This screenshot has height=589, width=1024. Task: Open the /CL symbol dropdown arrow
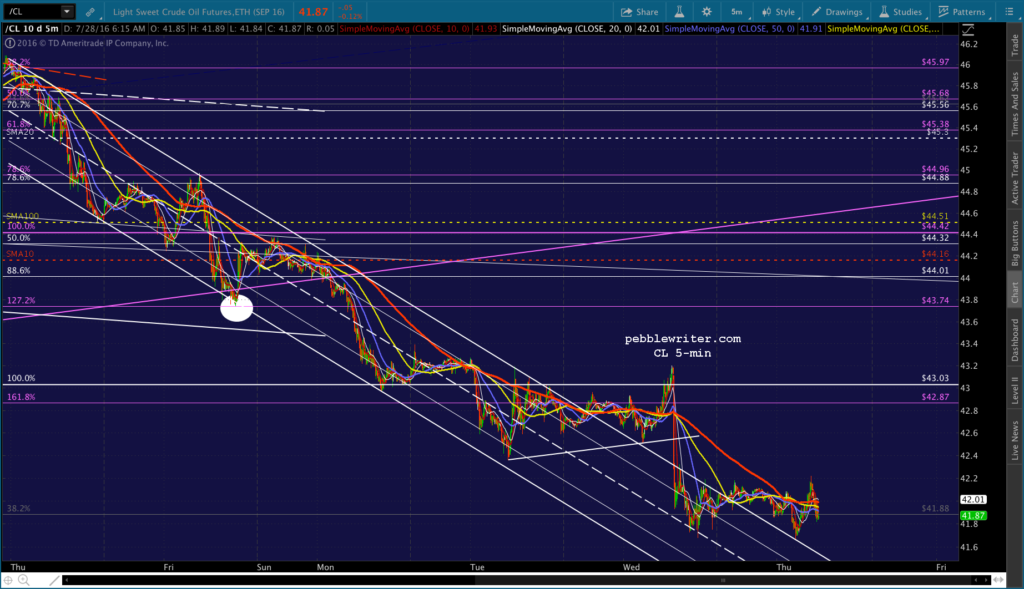[67, 12]
